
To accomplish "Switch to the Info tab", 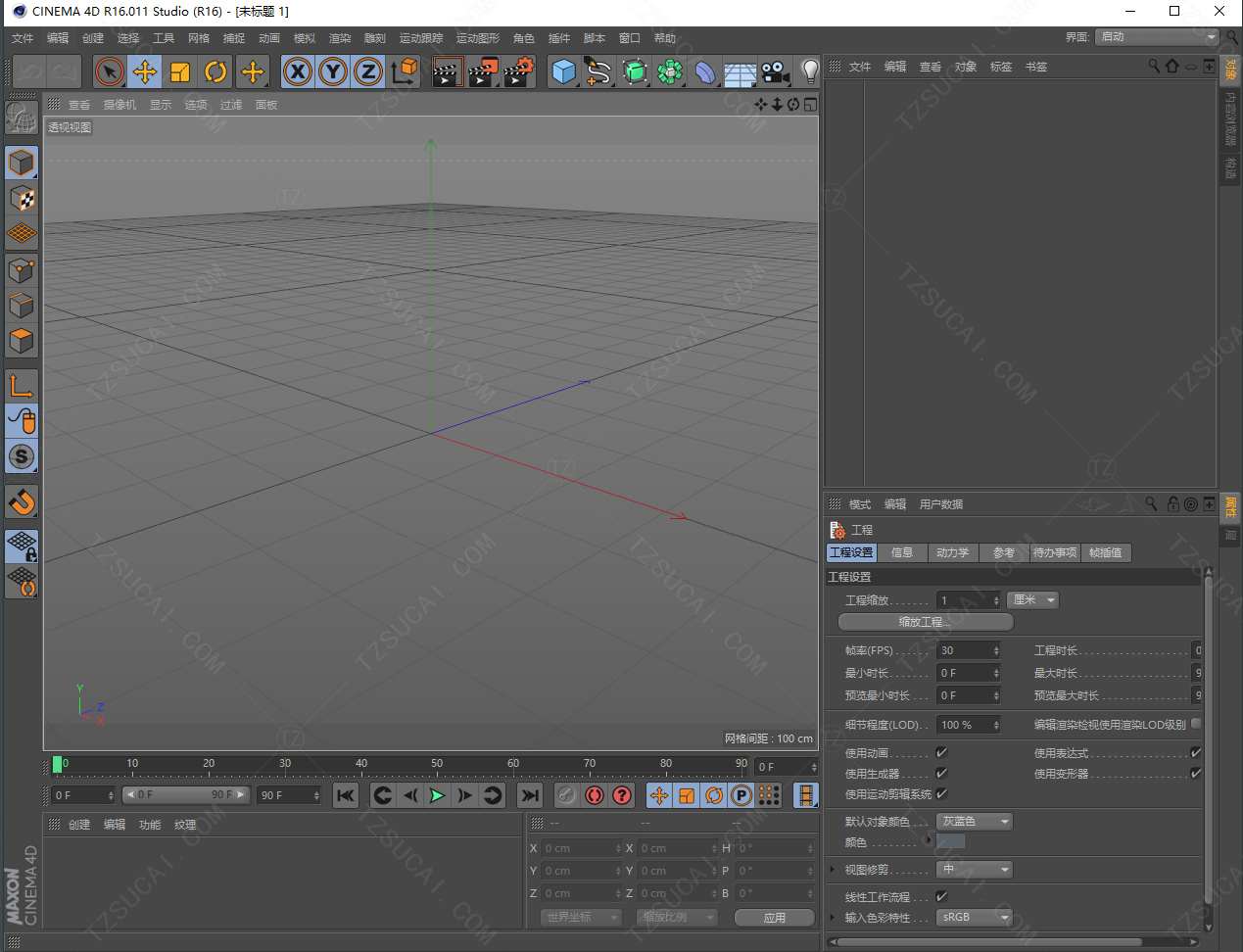I will (x=902, y=552).
